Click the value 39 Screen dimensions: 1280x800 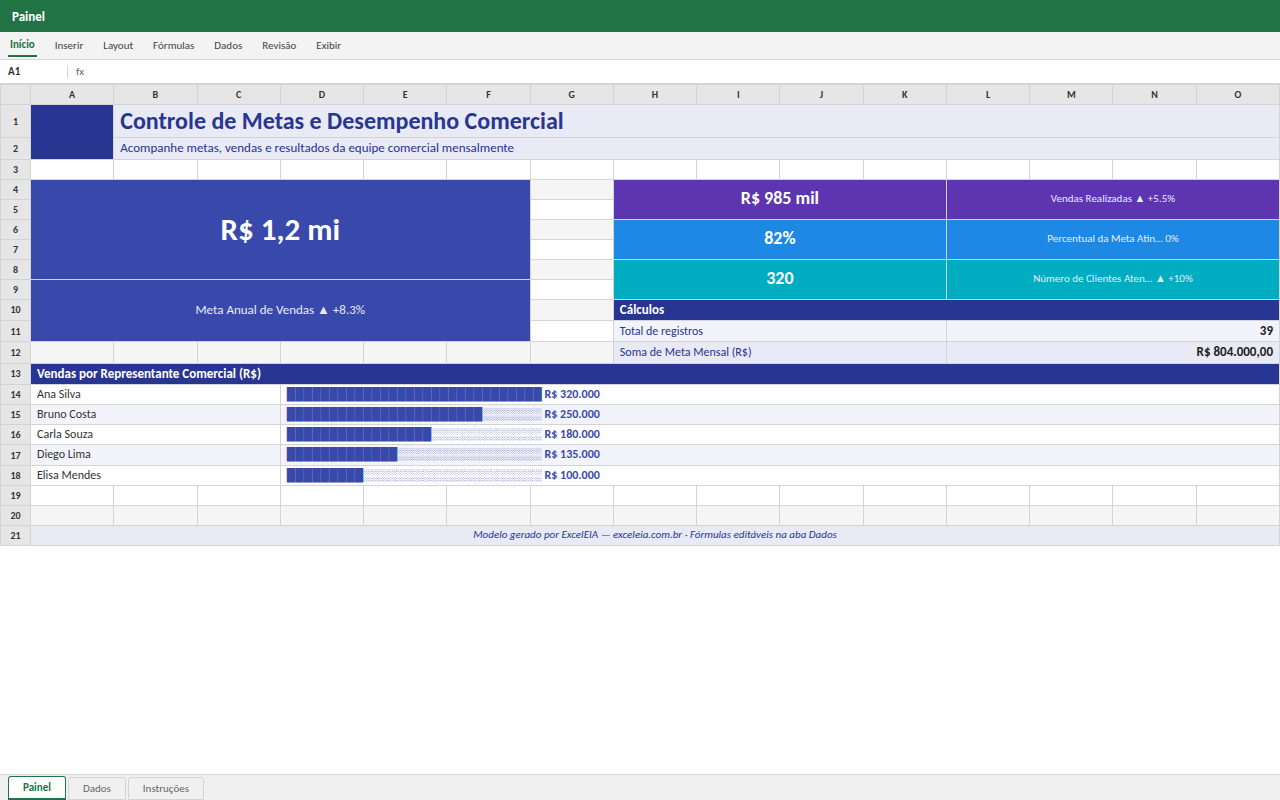[1113, 331]
